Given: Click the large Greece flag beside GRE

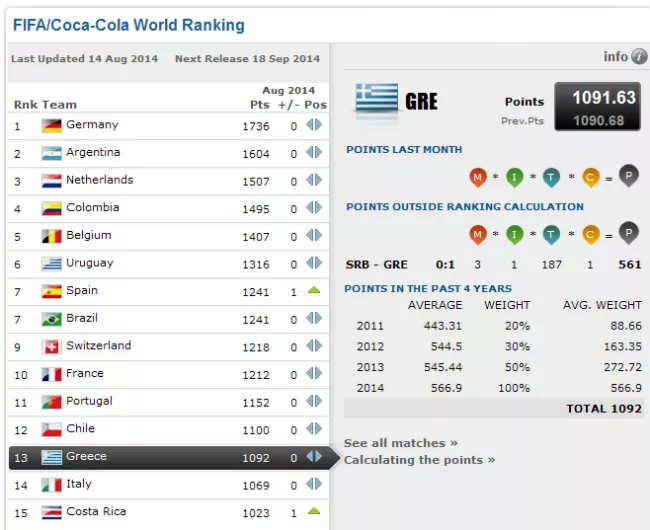Looking at the screenshot, I should point(377,100).
